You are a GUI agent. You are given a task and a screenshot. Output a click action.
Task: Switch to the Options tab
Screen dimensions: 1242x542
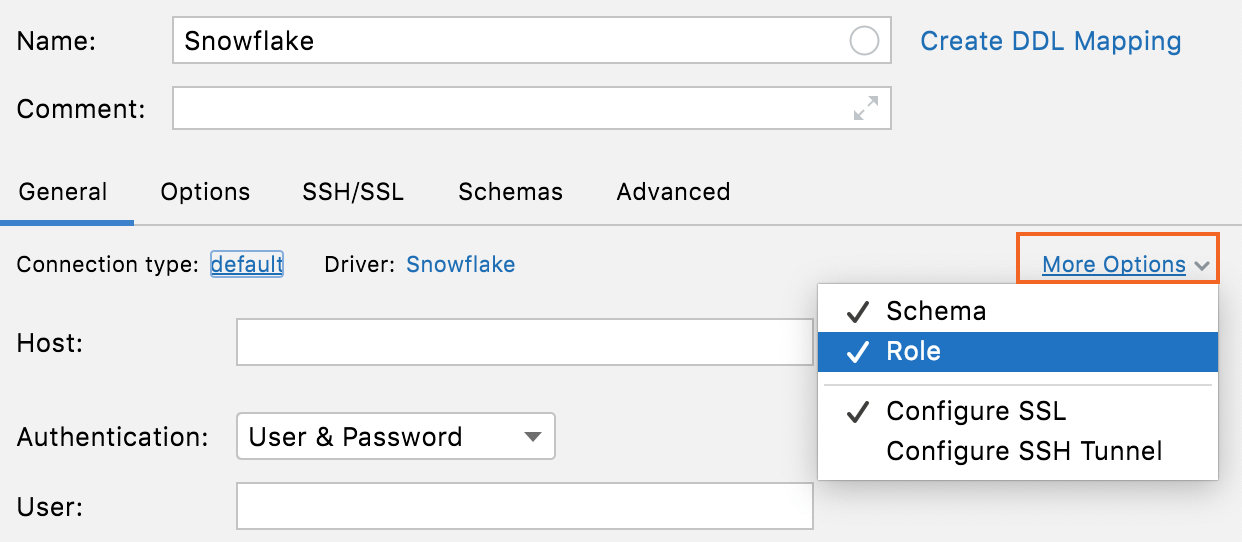coord(205,192)
